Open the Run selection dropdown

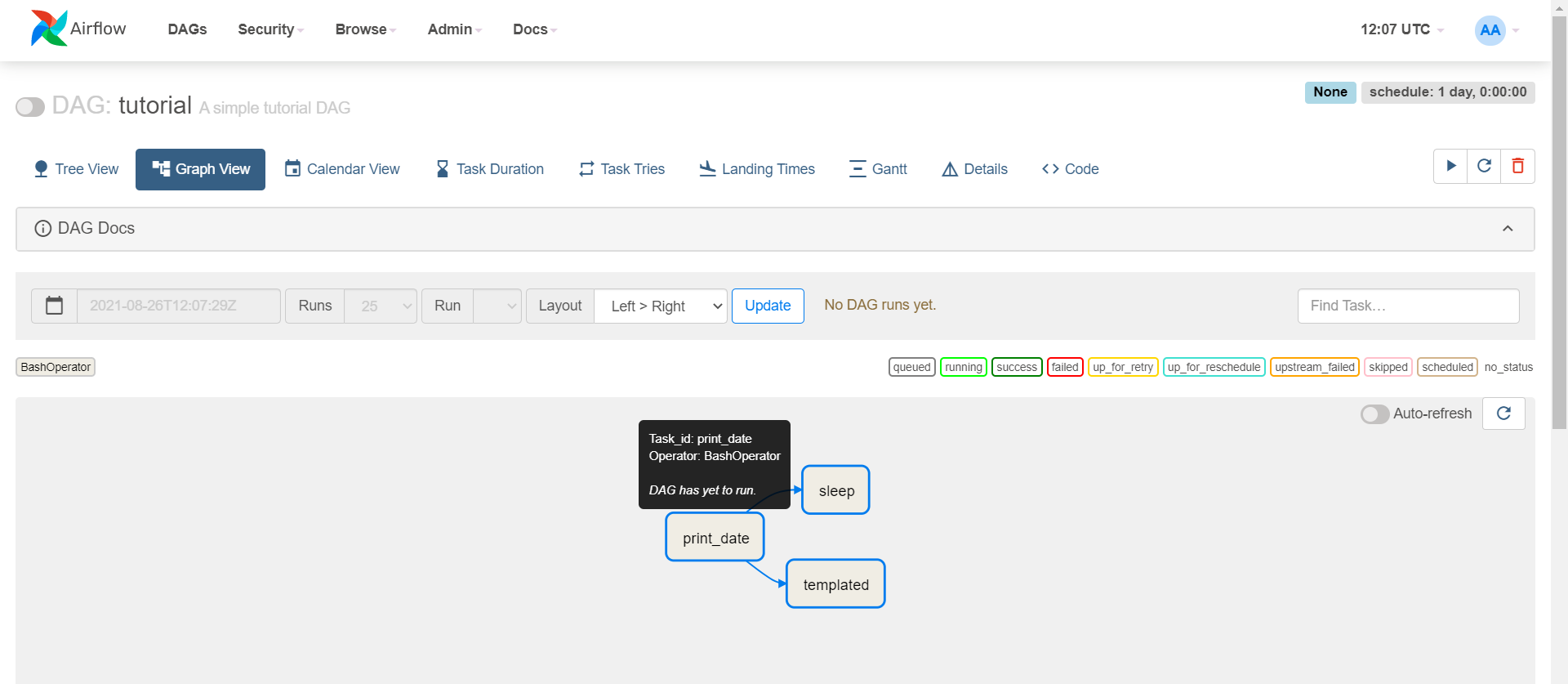497,306
